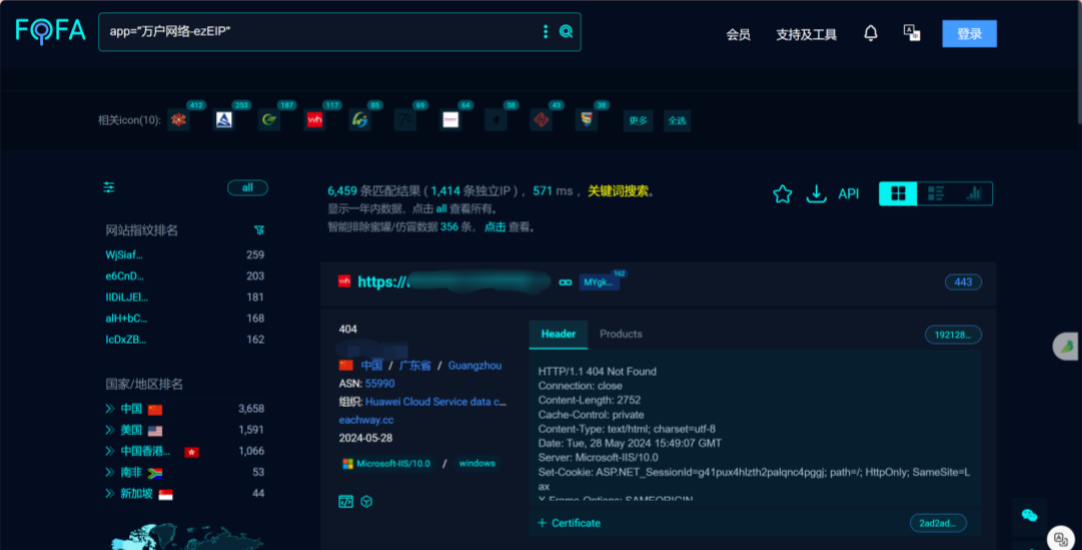Click the 登录 login button
1082x550 pixels.
pyautogui.click(x=969, y=34)
